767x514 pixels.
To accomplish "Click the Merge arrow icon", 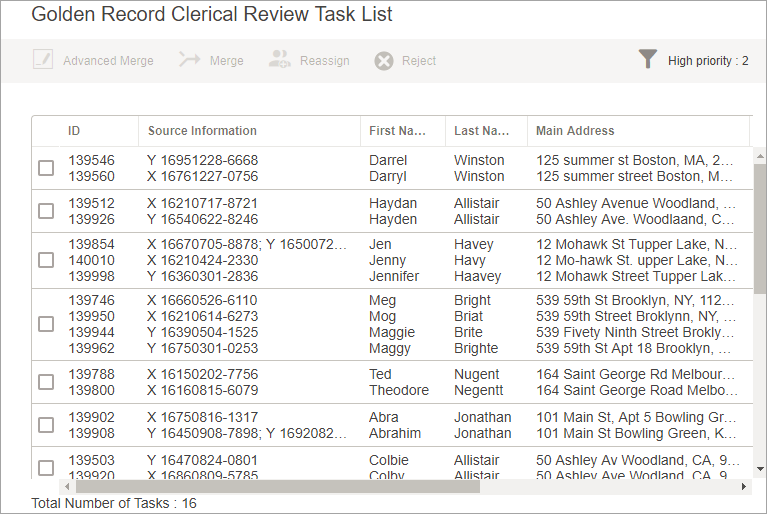I will [x=190, y=60].
